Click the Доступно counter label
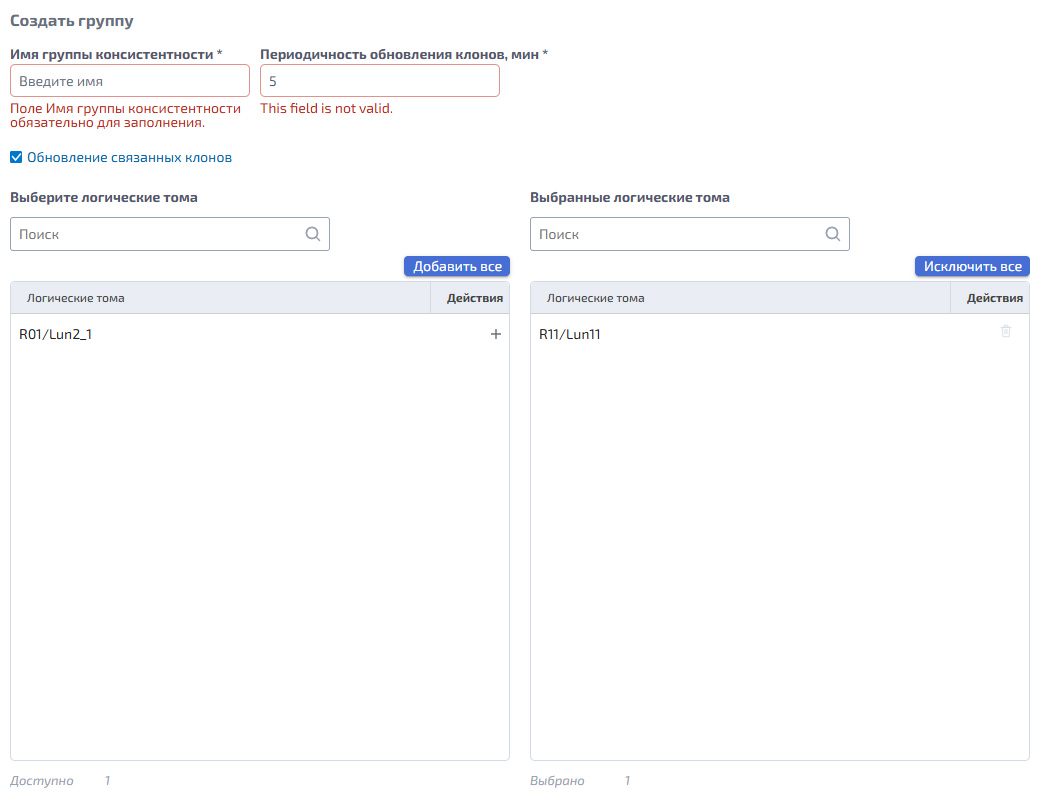Image resolution: width=1040 pixels, height=798 pixels. coord(42,781)
